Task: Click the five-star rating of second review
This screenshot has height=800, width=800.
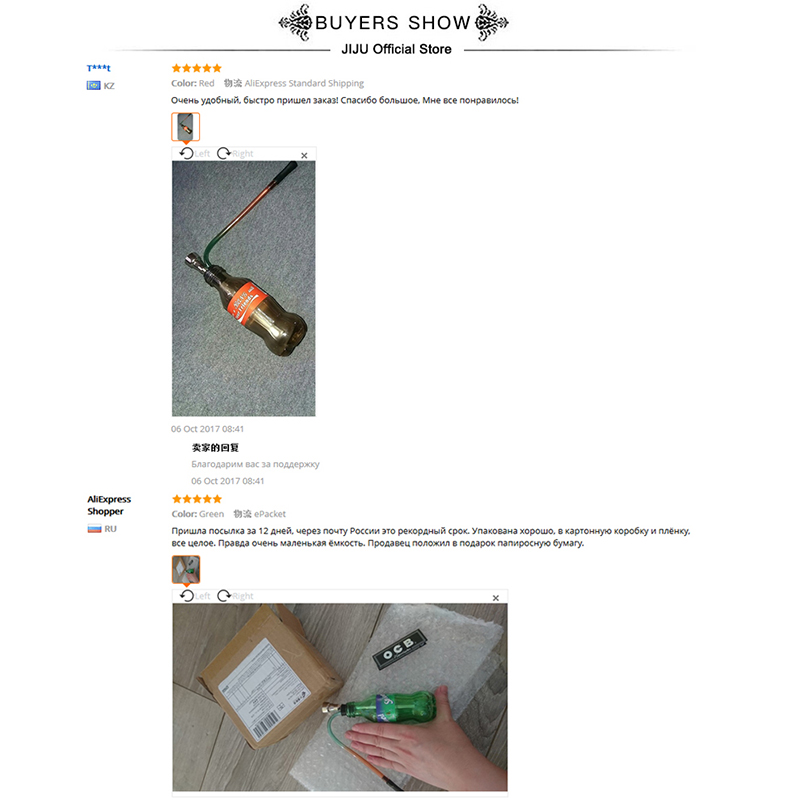Action: click(x=197, y=499)
